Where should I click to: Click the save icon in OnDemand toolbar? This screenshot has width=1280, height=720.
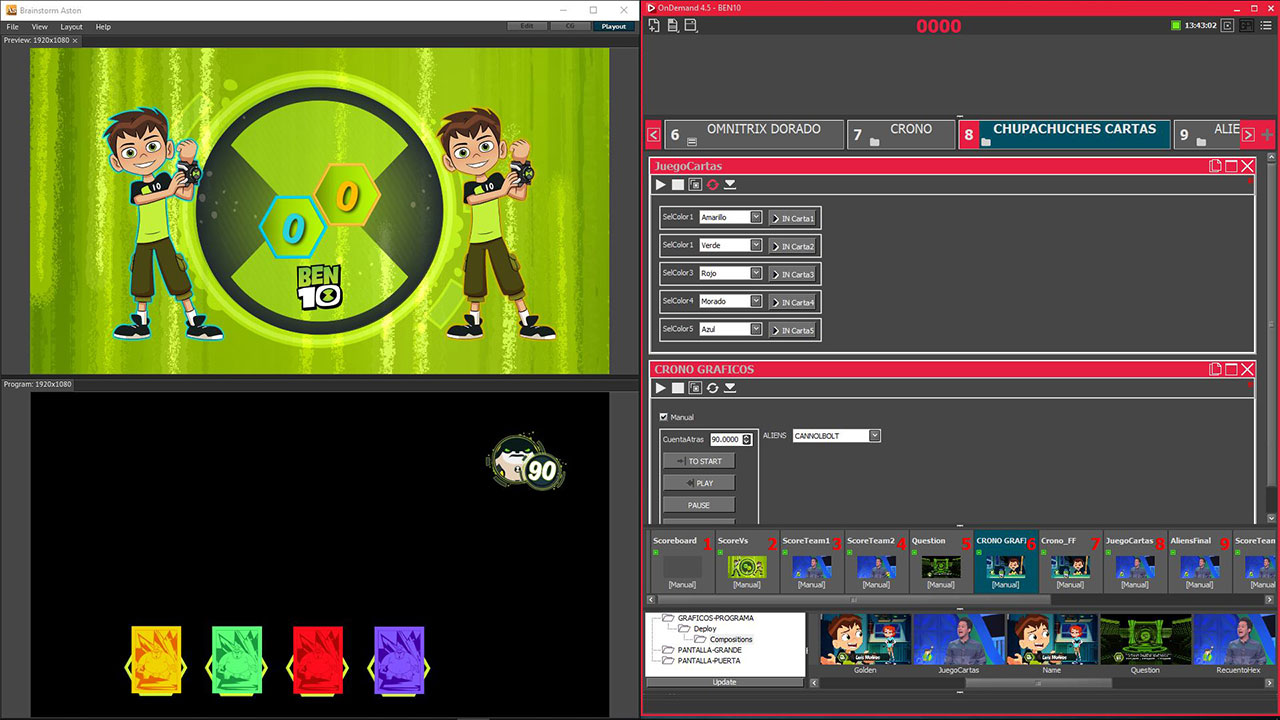click(x=690, y=26)
